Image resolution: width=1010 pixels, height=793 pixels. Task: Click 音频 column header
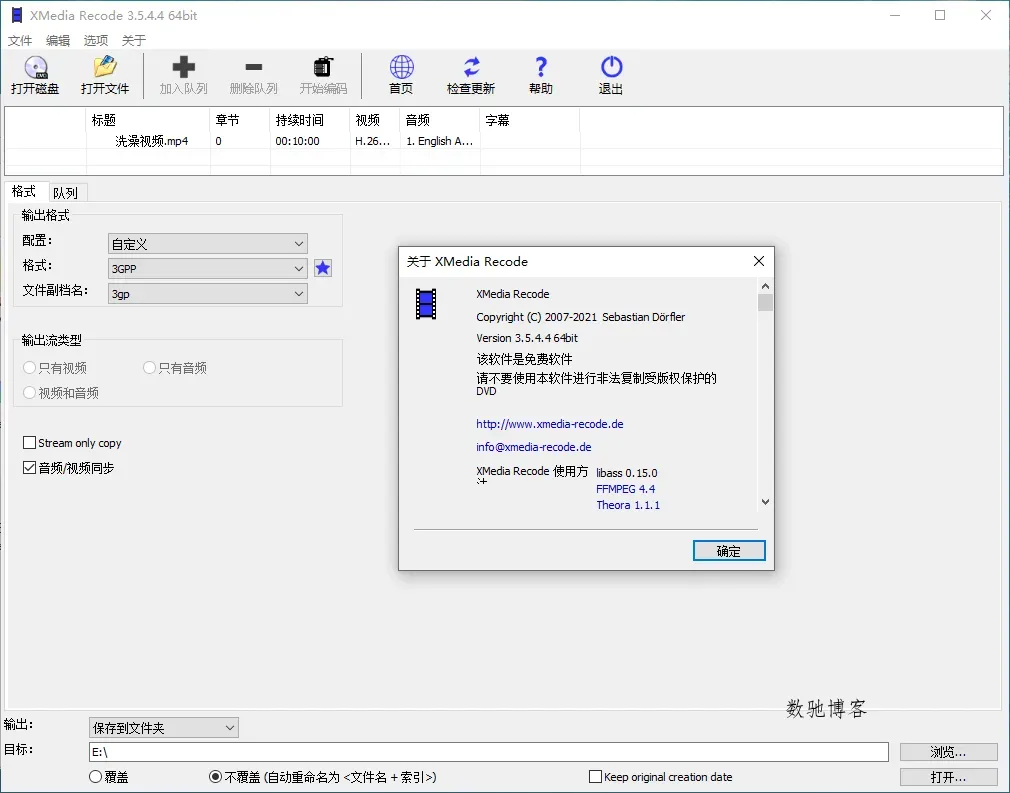tap(441, 120)
